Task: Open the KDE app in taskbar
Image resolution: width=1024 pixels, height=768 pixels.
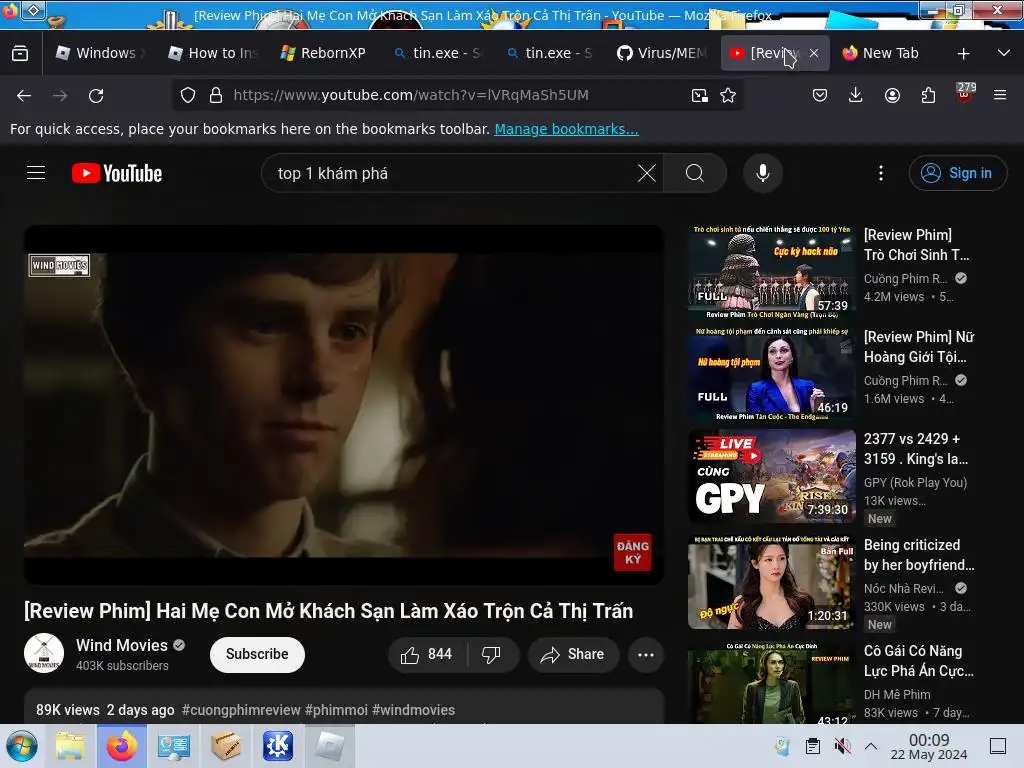Action: 278,746
